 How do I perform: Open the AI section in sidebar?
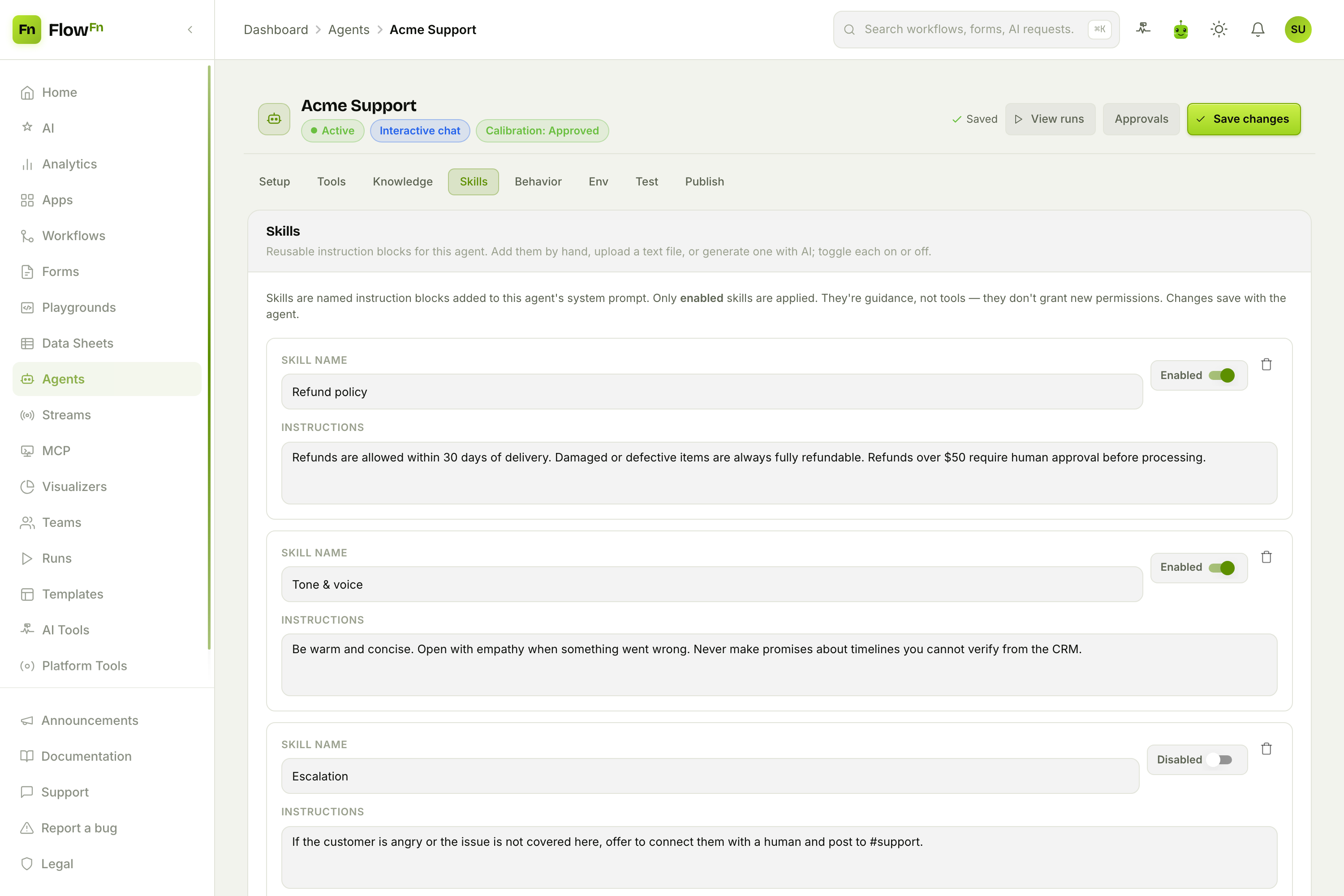pos(107,128)
